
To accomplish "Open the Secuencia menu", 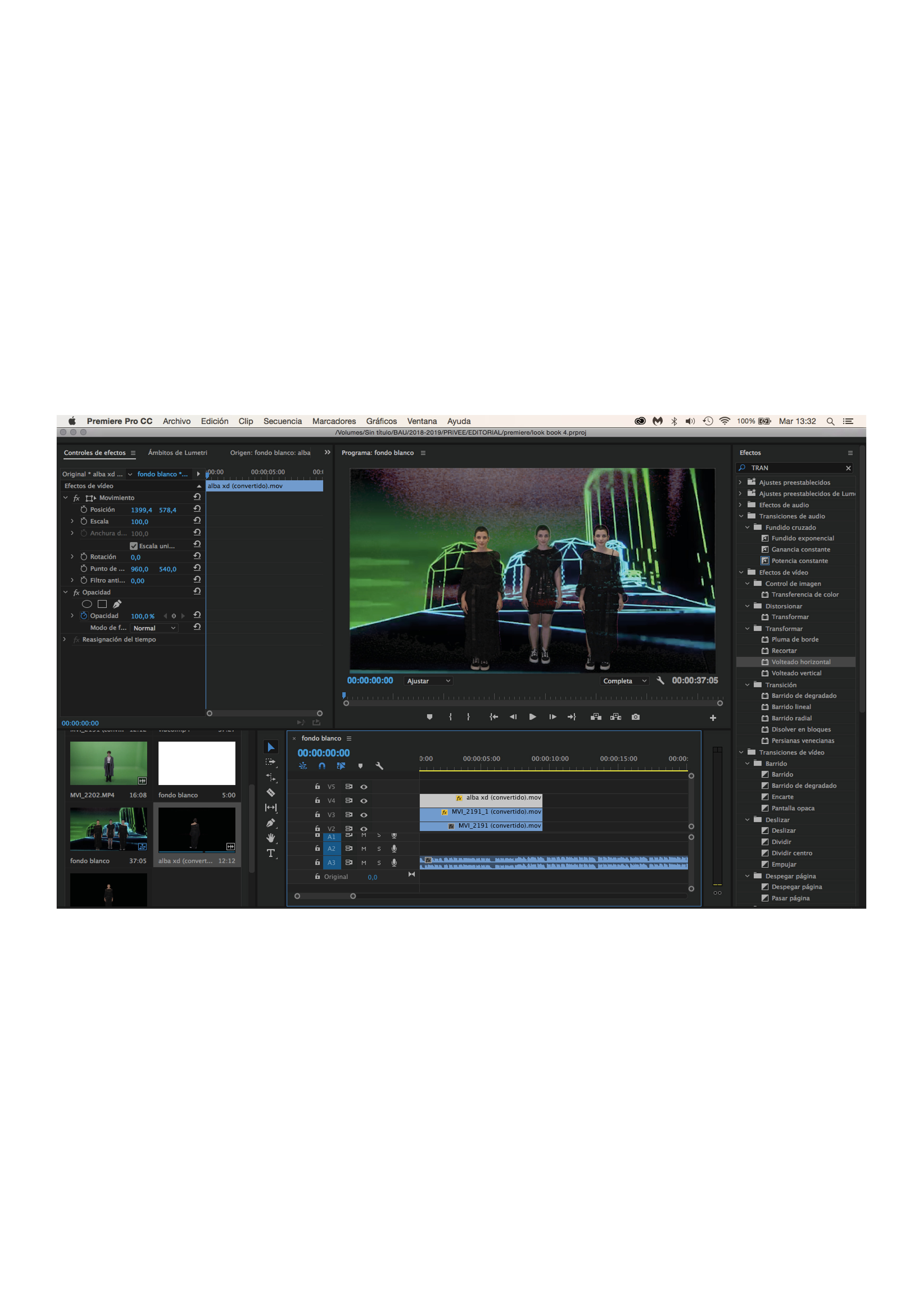I will pyautogui.click(x=282, y=421).
